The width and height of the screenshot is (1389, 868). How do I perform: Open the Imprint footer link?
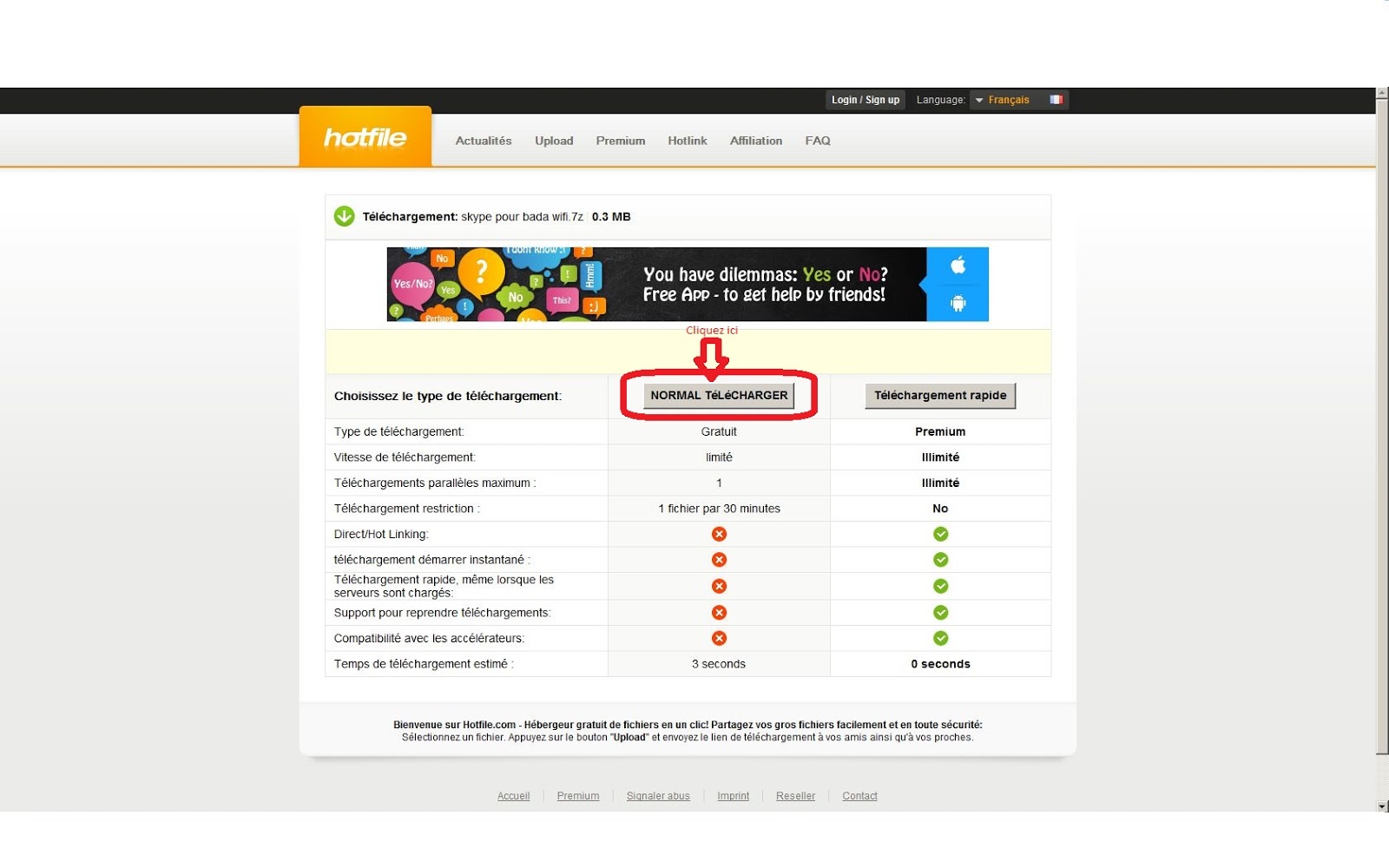click(733, 796)
